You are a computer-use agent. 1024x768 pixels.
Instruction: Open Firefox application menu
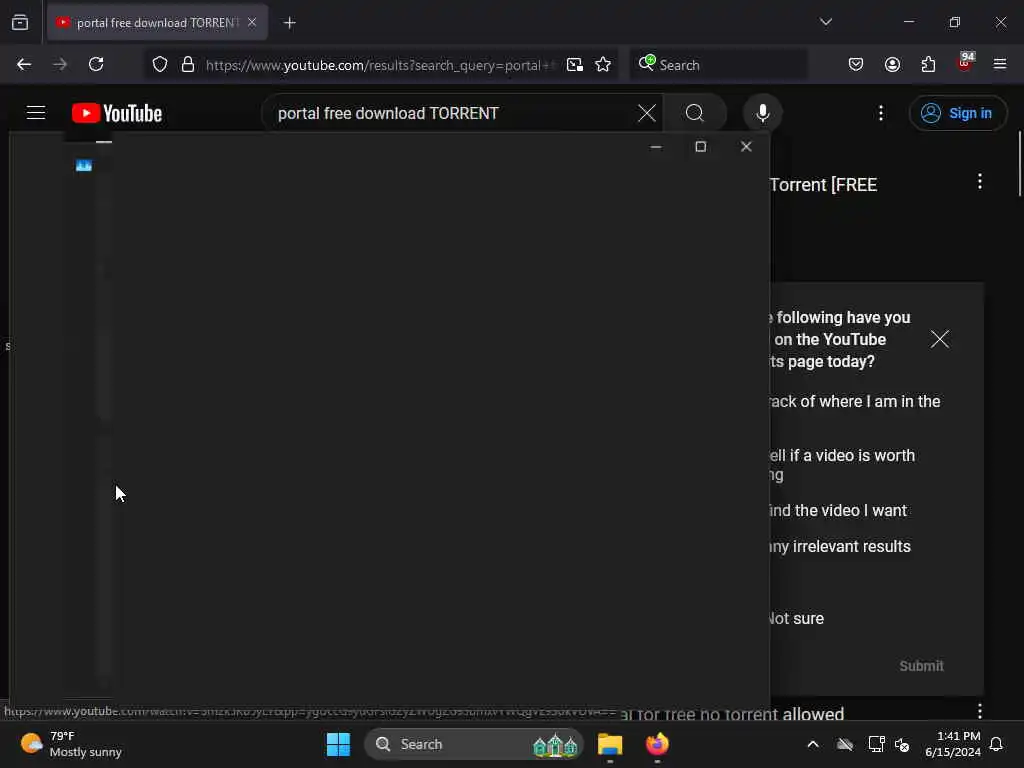coord(1000,64)
